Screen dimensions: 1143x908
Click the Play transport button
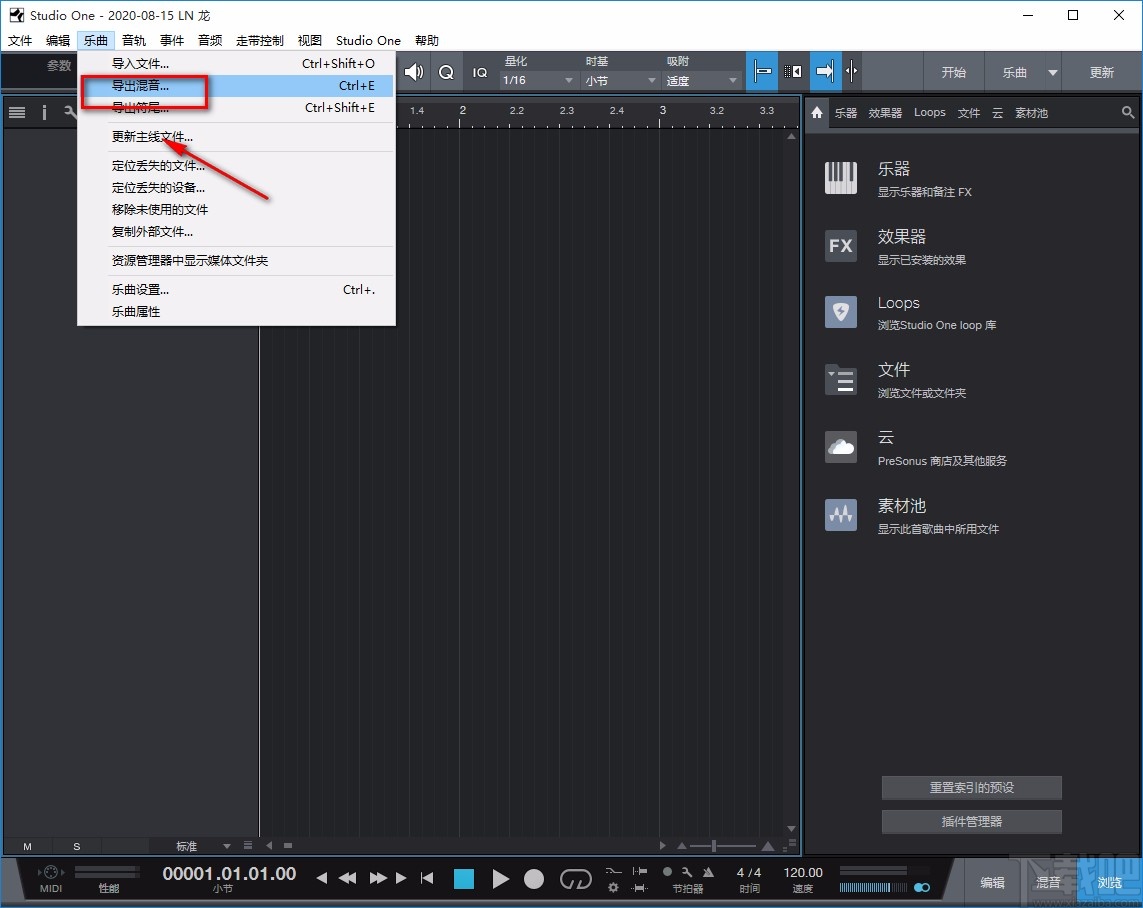click(500, 879)
